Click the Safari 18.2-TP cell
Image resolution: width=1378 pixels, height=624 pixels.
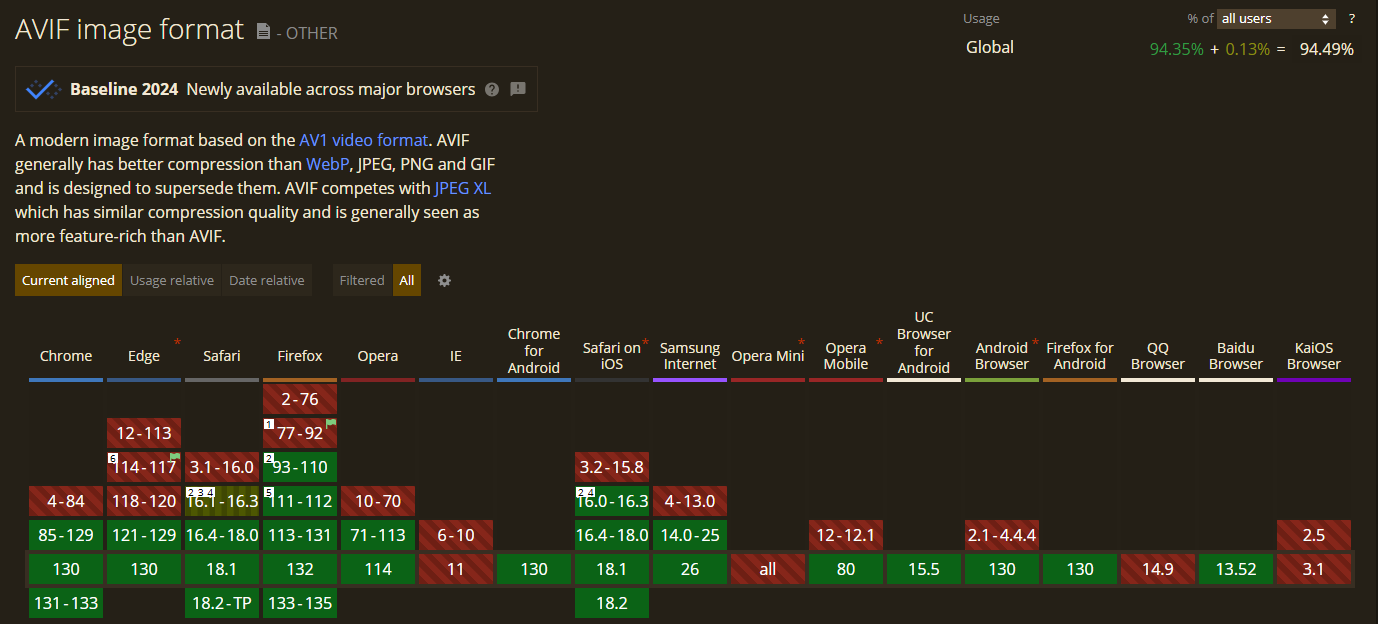[x=222, y=603]
